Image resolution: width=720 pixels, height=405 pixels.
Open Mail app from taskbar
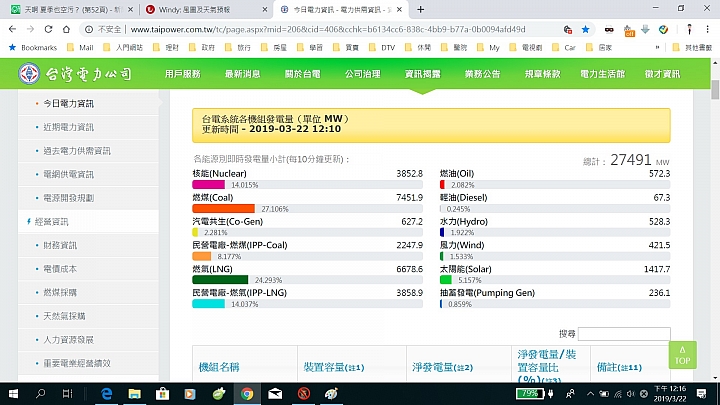coord(275,394)
